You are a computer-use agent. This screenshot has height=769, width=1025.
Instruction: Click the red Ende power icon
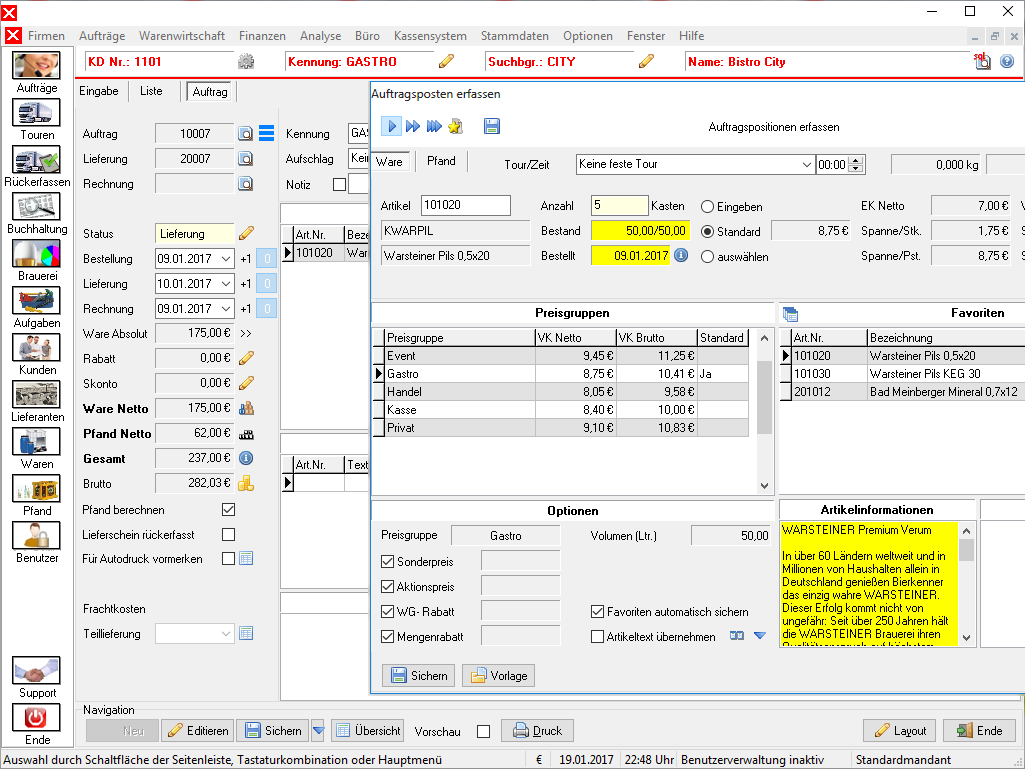[x=37, y=718]
